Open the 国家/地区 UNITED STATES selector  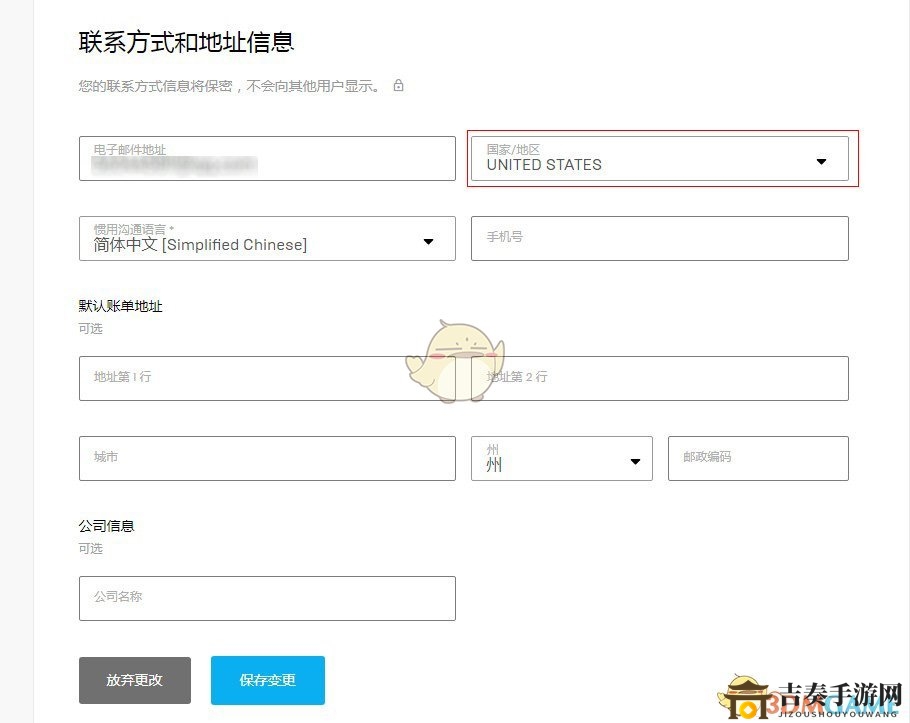pyautogui.click(x=662, y=158)
